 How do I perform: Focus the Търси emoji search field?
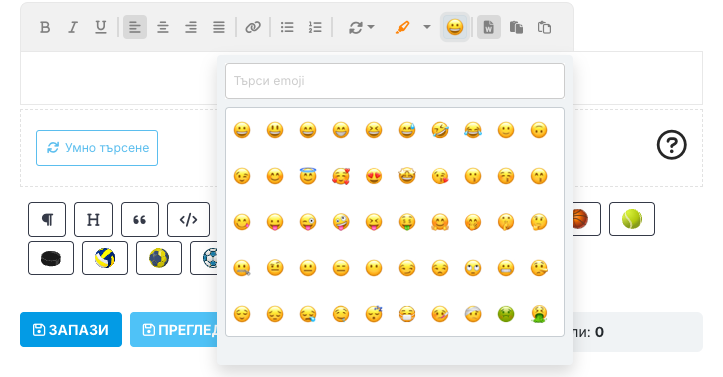[395, 81]
